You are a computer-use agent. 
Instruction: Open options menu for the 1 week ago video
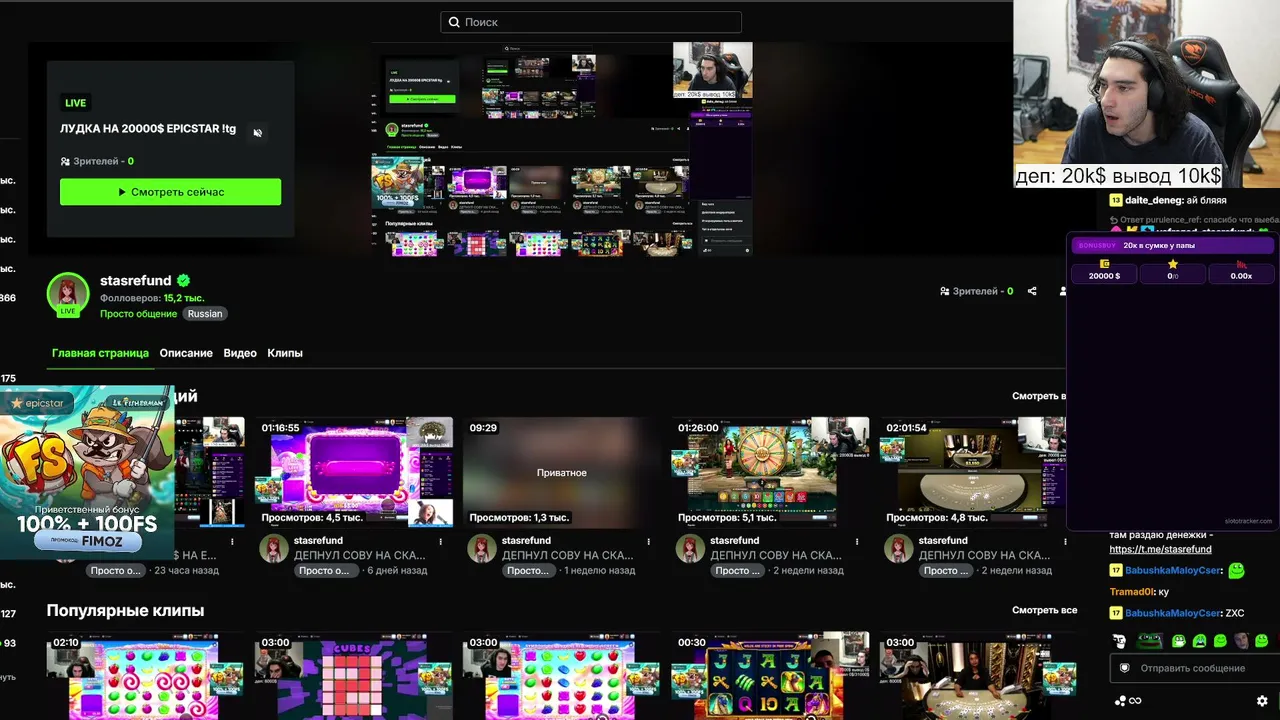(649, 541)
